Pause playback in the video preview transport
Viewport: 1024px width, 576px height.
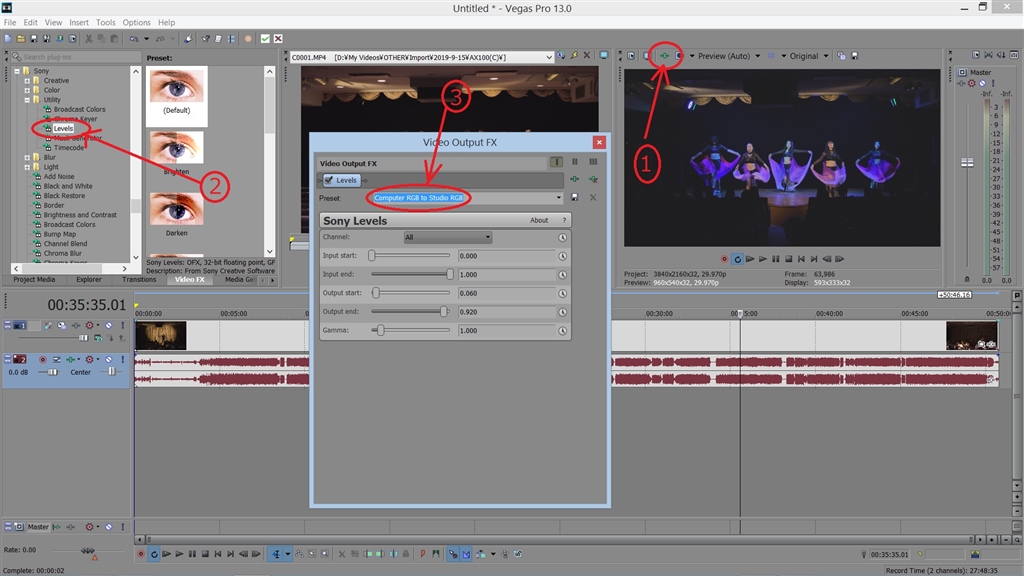coord(776,259)
